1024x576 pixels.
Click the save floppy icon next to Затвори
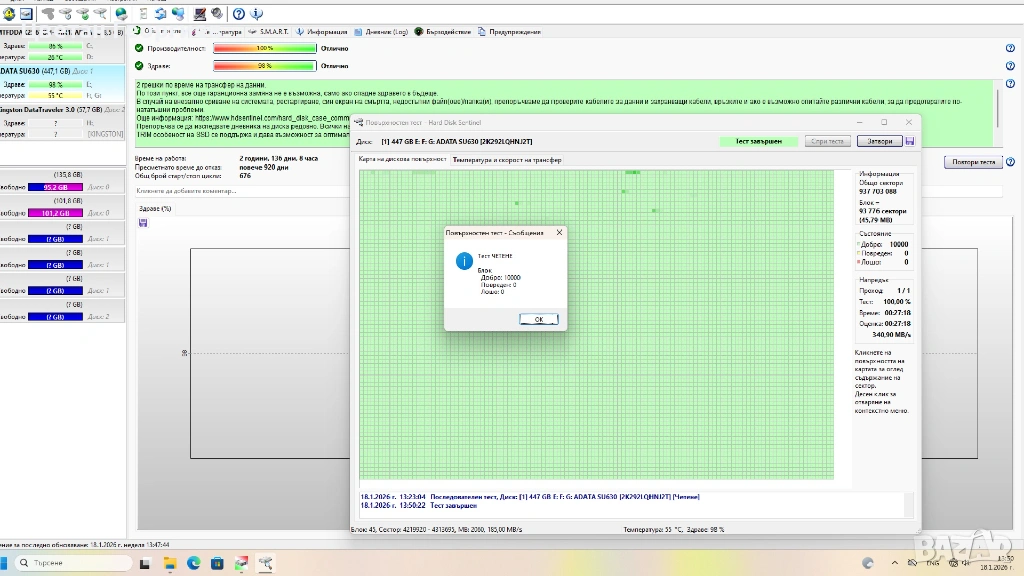(x=910, y=141)
